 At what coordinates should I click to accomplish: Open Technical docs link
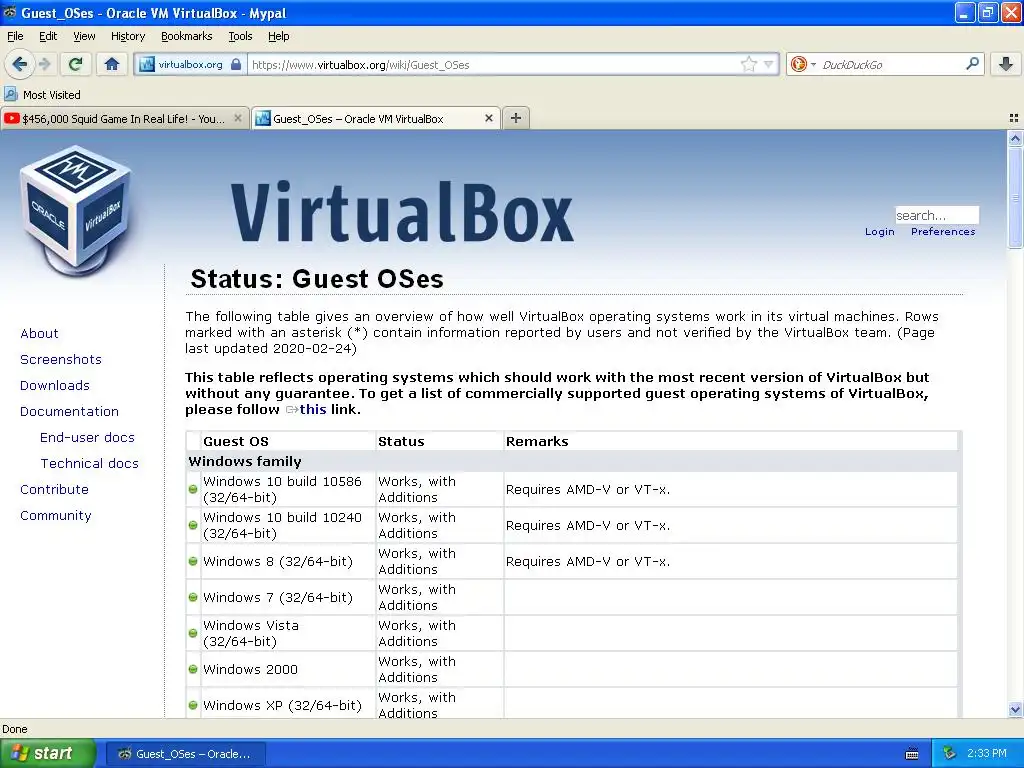[x=89, y=463]
